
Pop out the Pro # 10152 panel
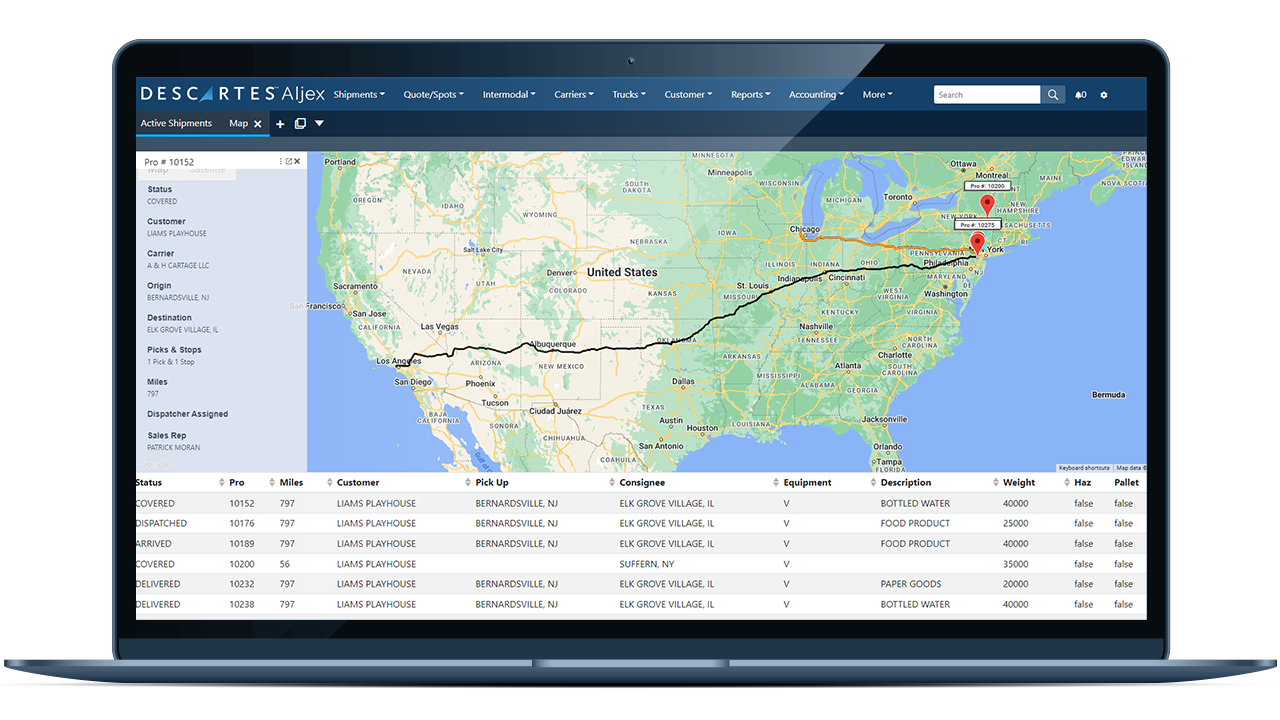click(289, 161)
